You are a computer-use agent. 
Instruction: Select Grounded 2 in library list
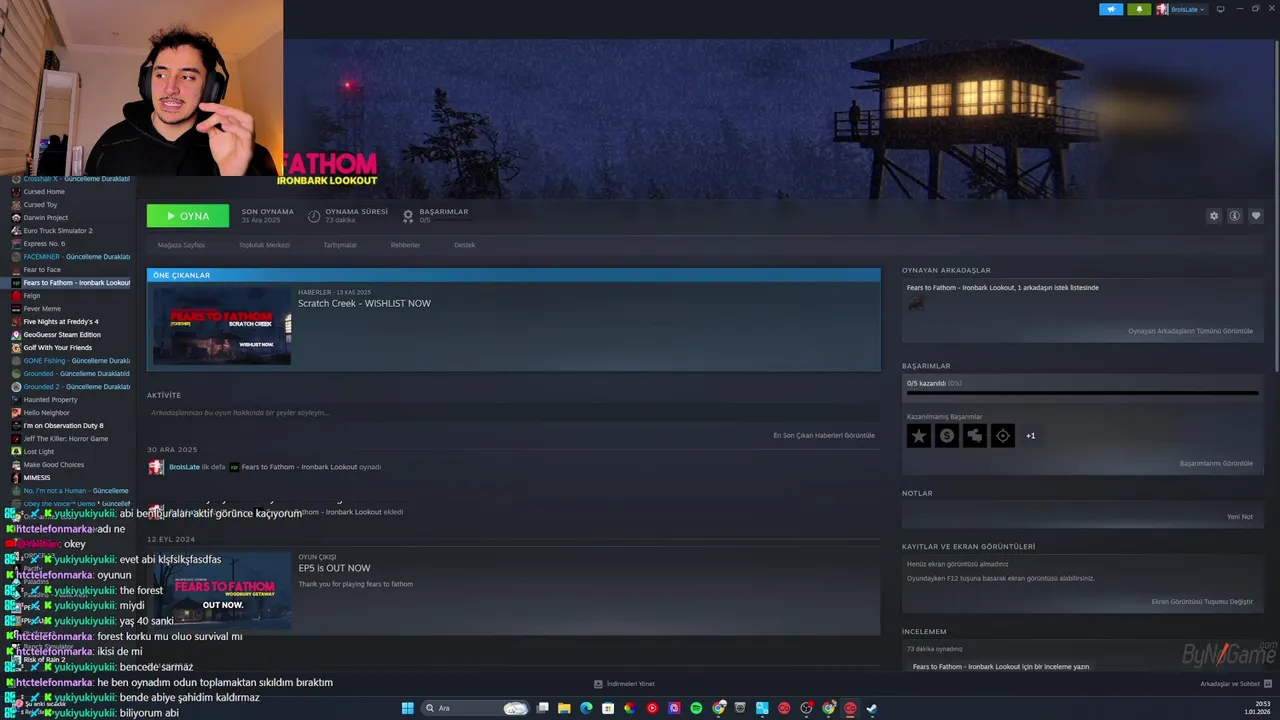(x=70, y=387)
